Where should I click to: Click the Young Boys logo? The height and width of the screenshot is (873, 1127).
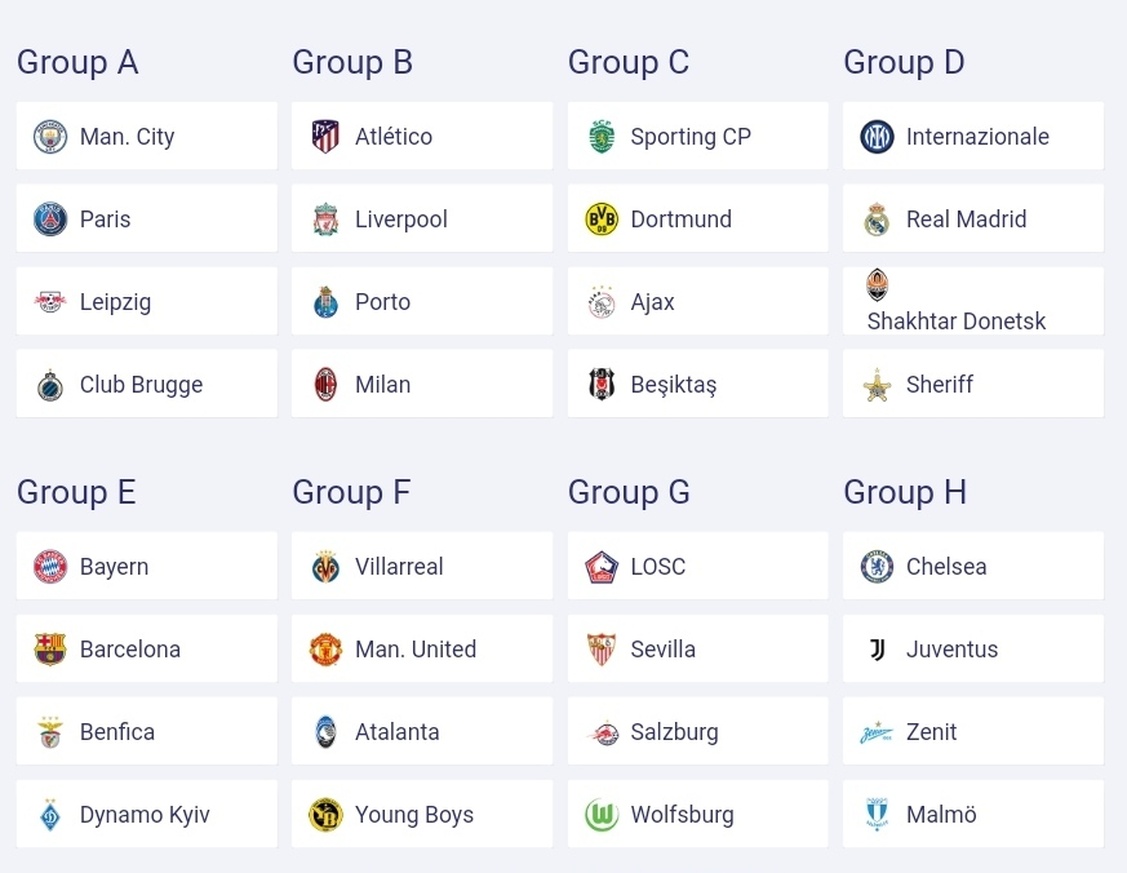[325, 815]
